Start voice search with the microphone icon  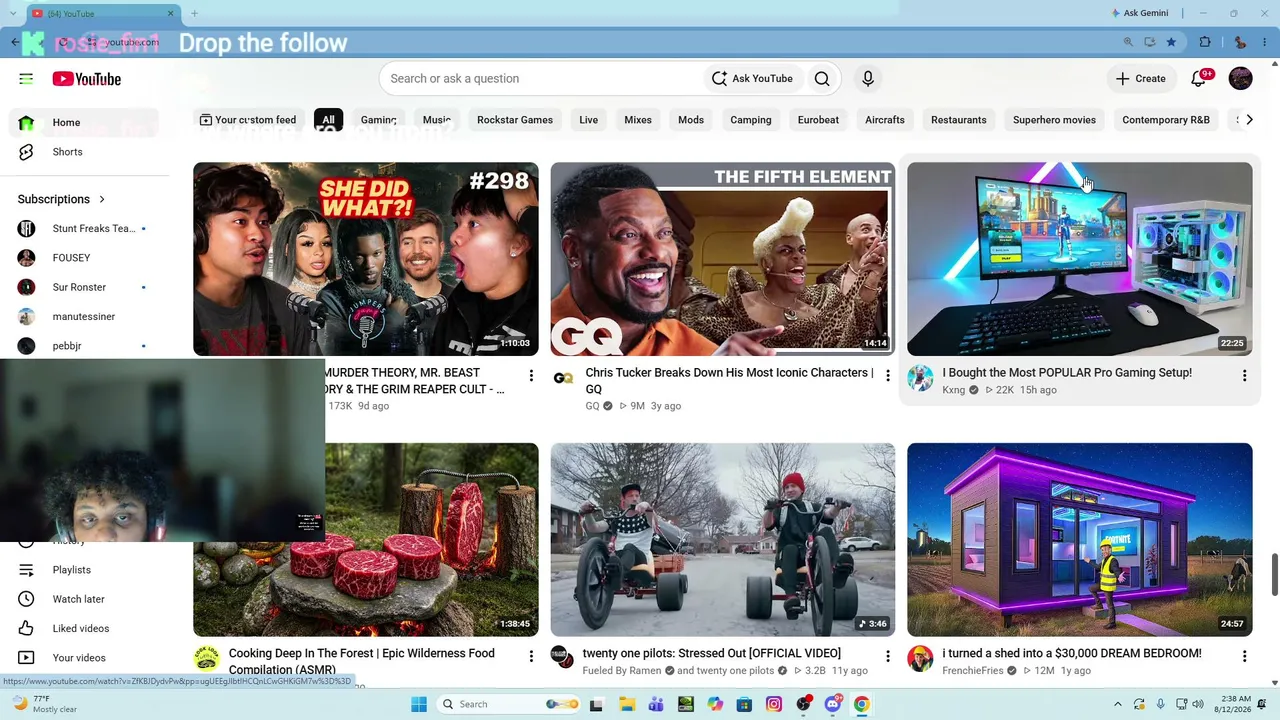868,79
